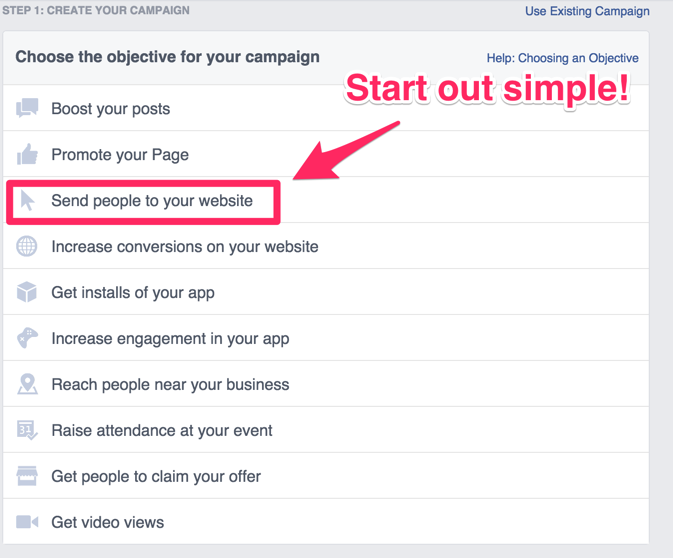Click the calendar icon for event attendance

27,430
